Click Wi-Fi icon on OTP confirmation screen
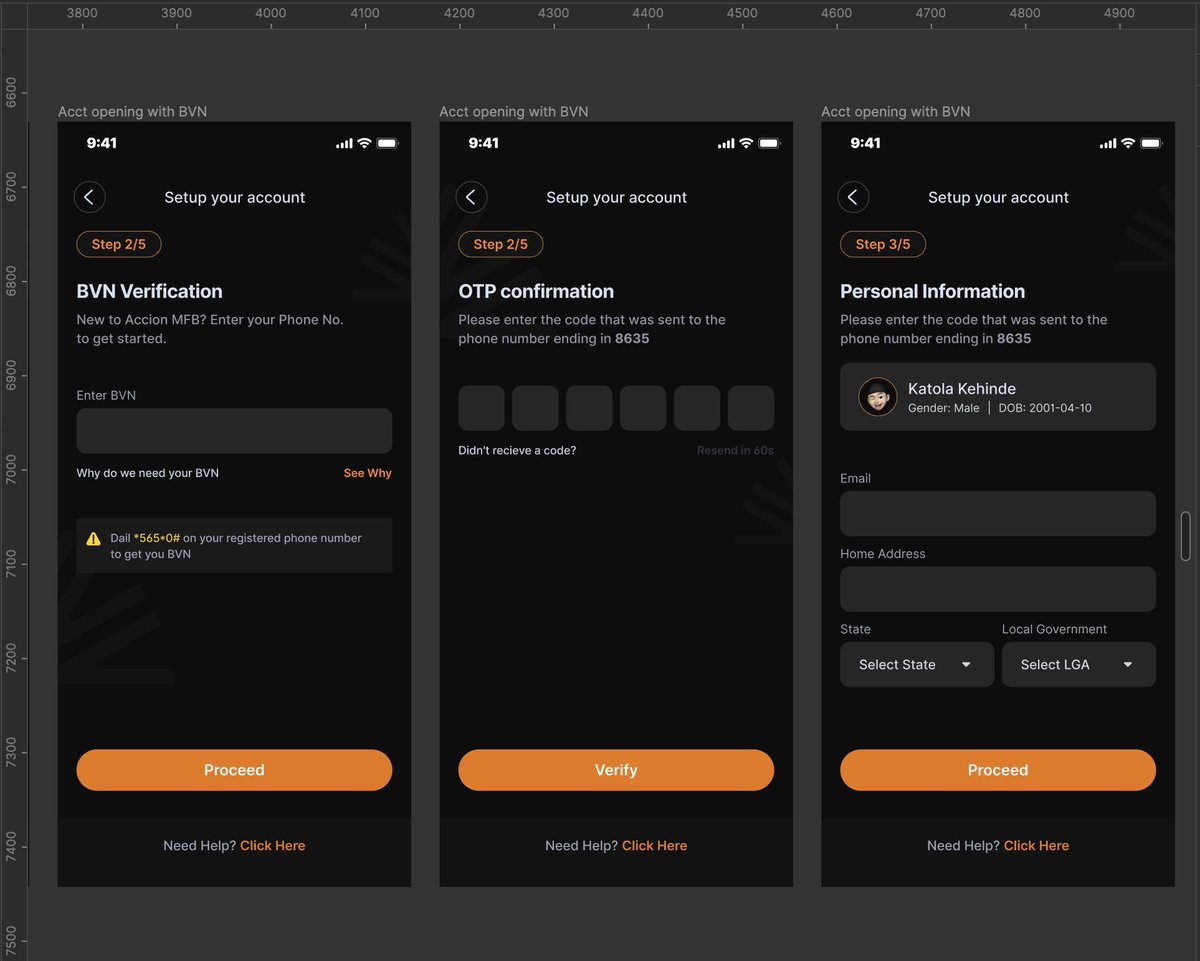This screenshot has width=1200, height=961. 747,143
